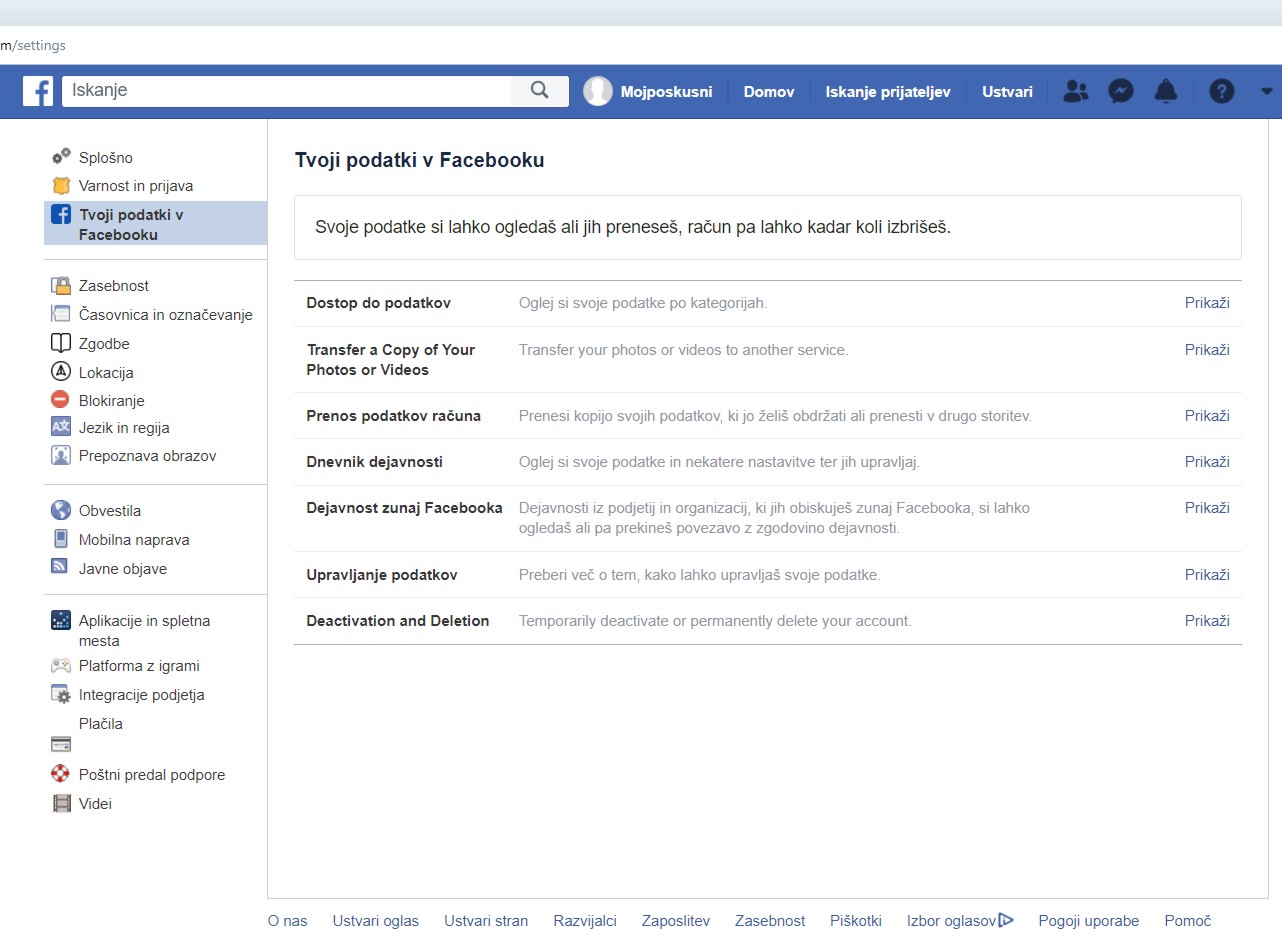Viewport: 1282px width, 937px height.
Task: Click the Facebook logo in header
Action: point(38,91)
